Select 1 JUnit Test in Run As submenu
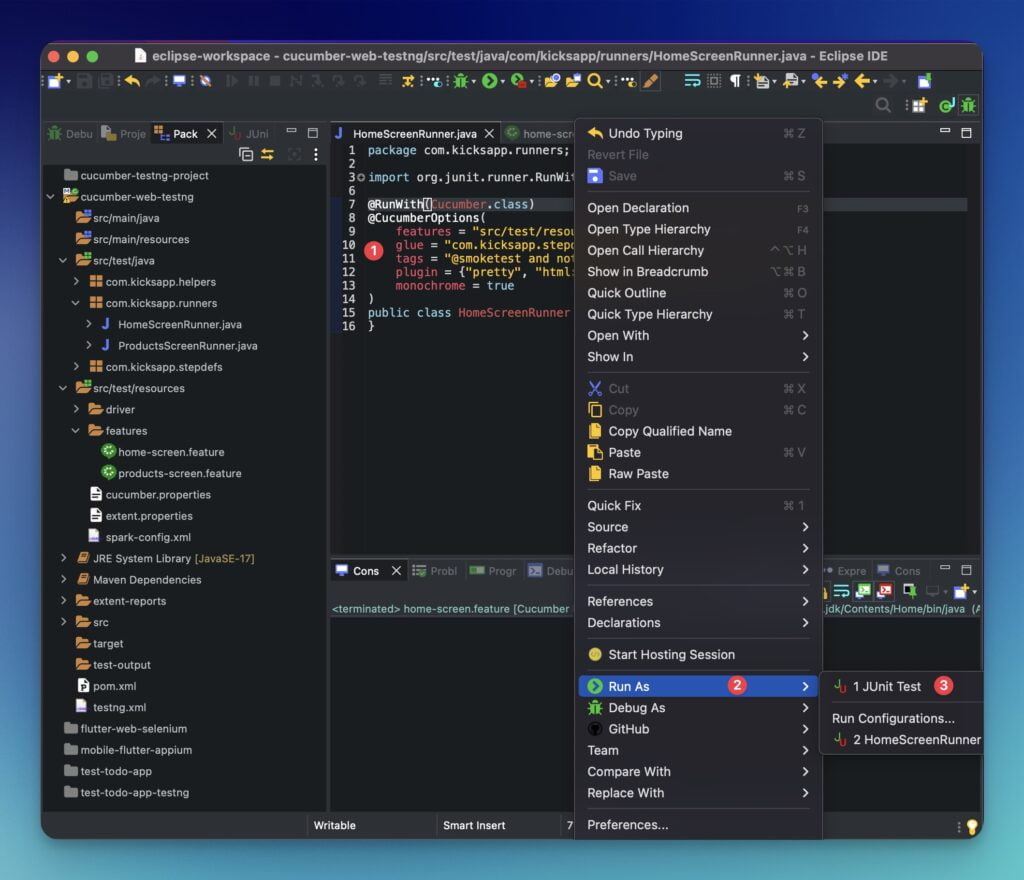 [903, 687]
